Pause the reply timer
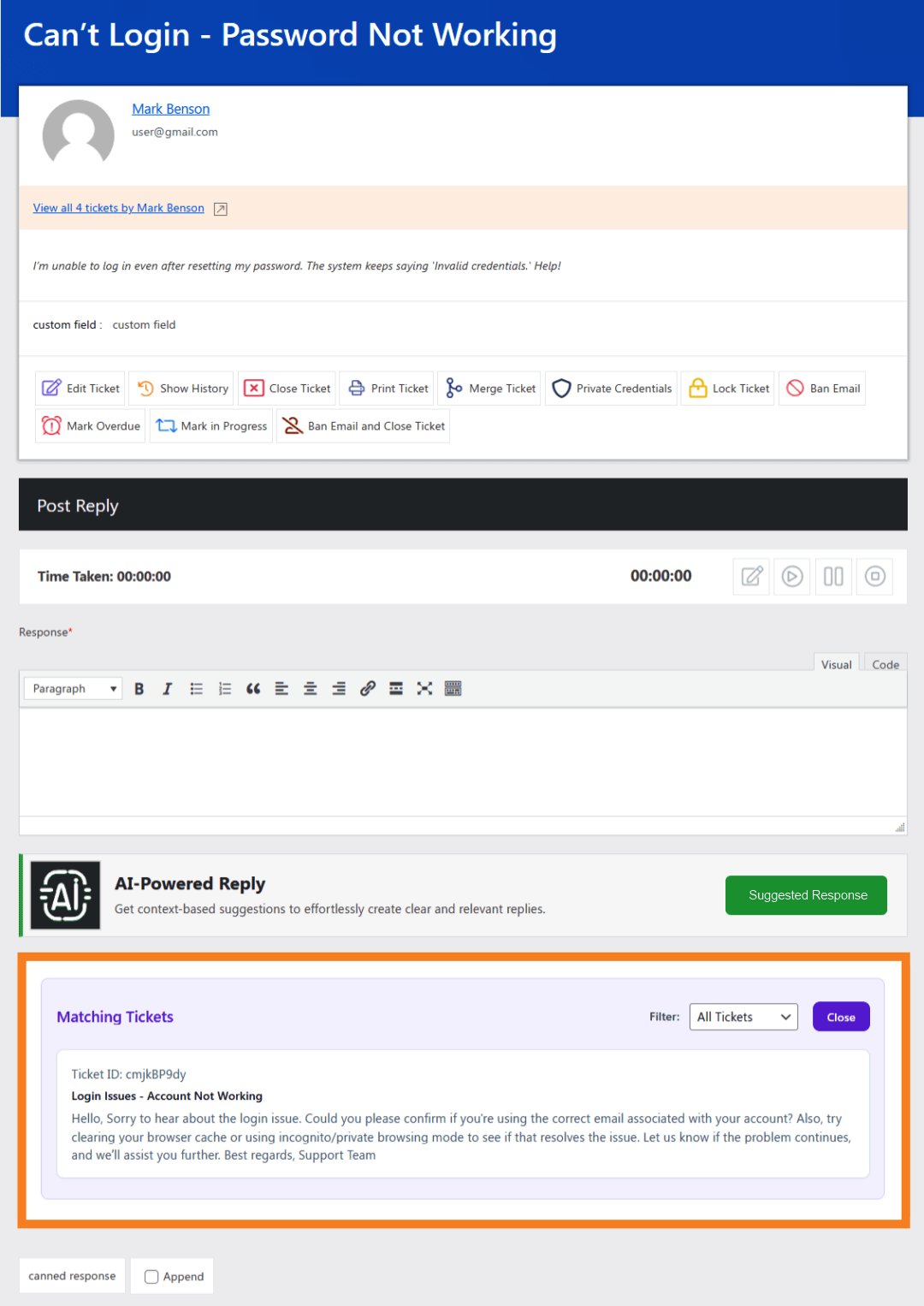This screenshot has height=1306, width=924. point(833,577)
